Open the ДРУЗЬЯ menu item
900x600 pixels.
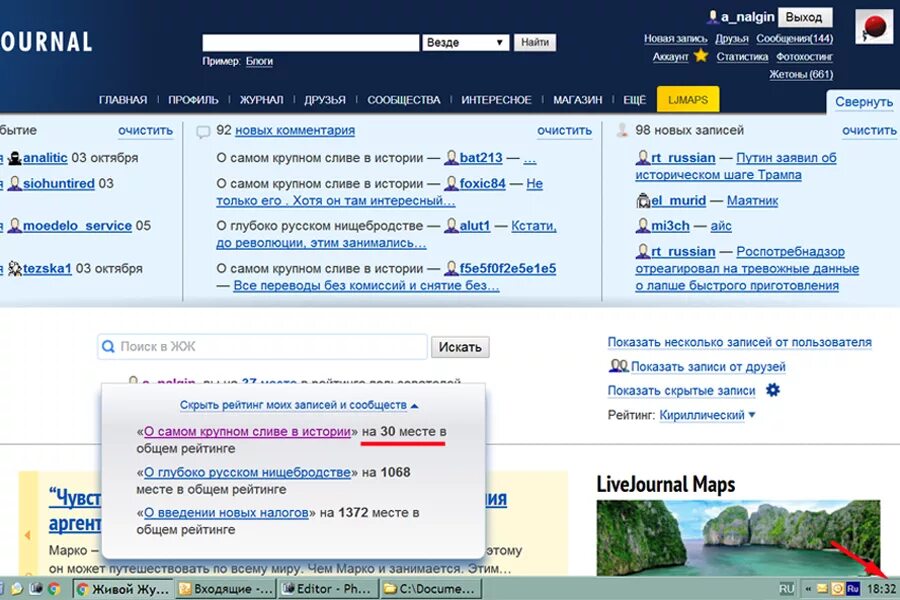[x=325, y=100]
